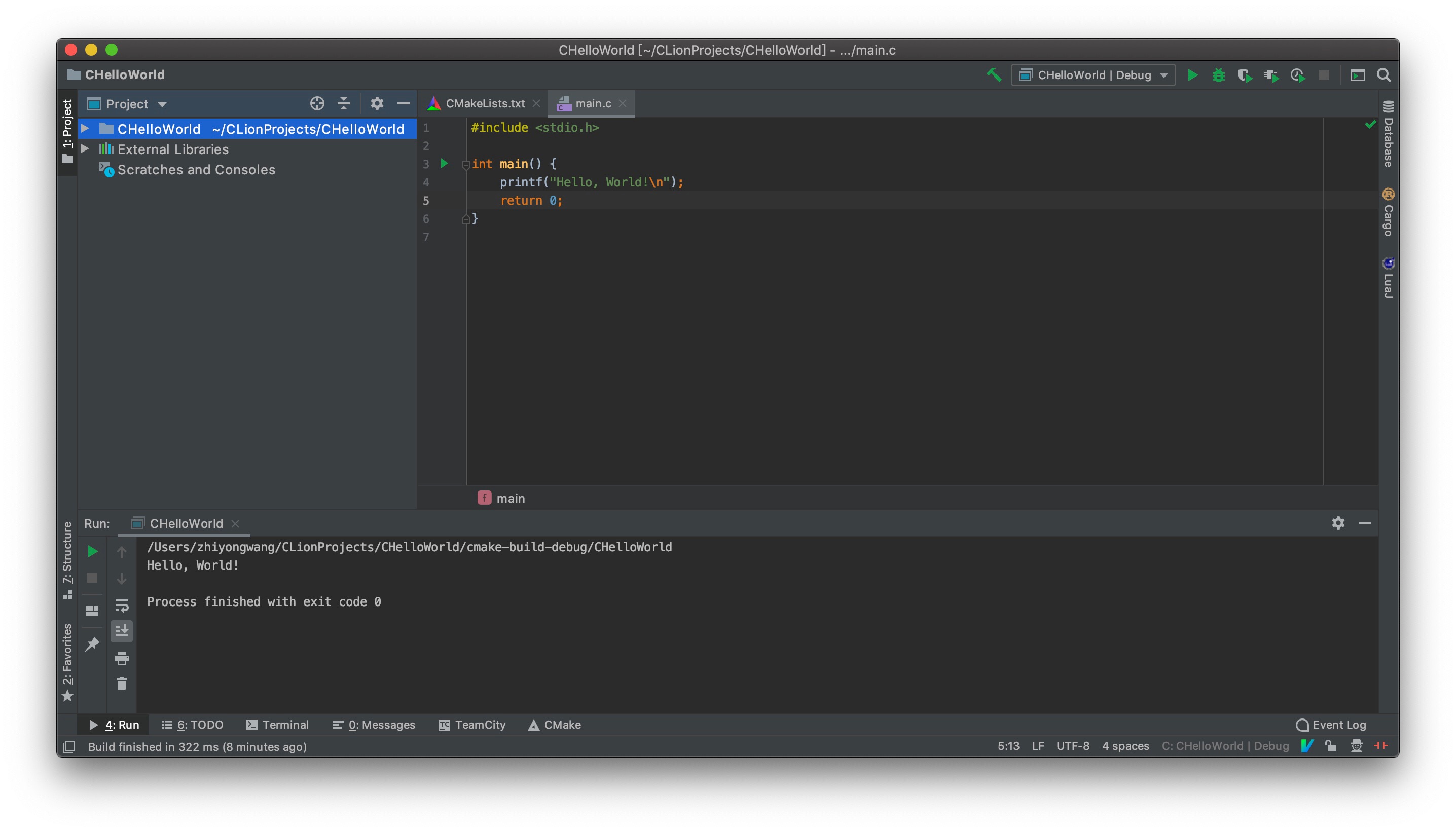Toggle soft-wrap in Run console

click(x=122, y=605)
